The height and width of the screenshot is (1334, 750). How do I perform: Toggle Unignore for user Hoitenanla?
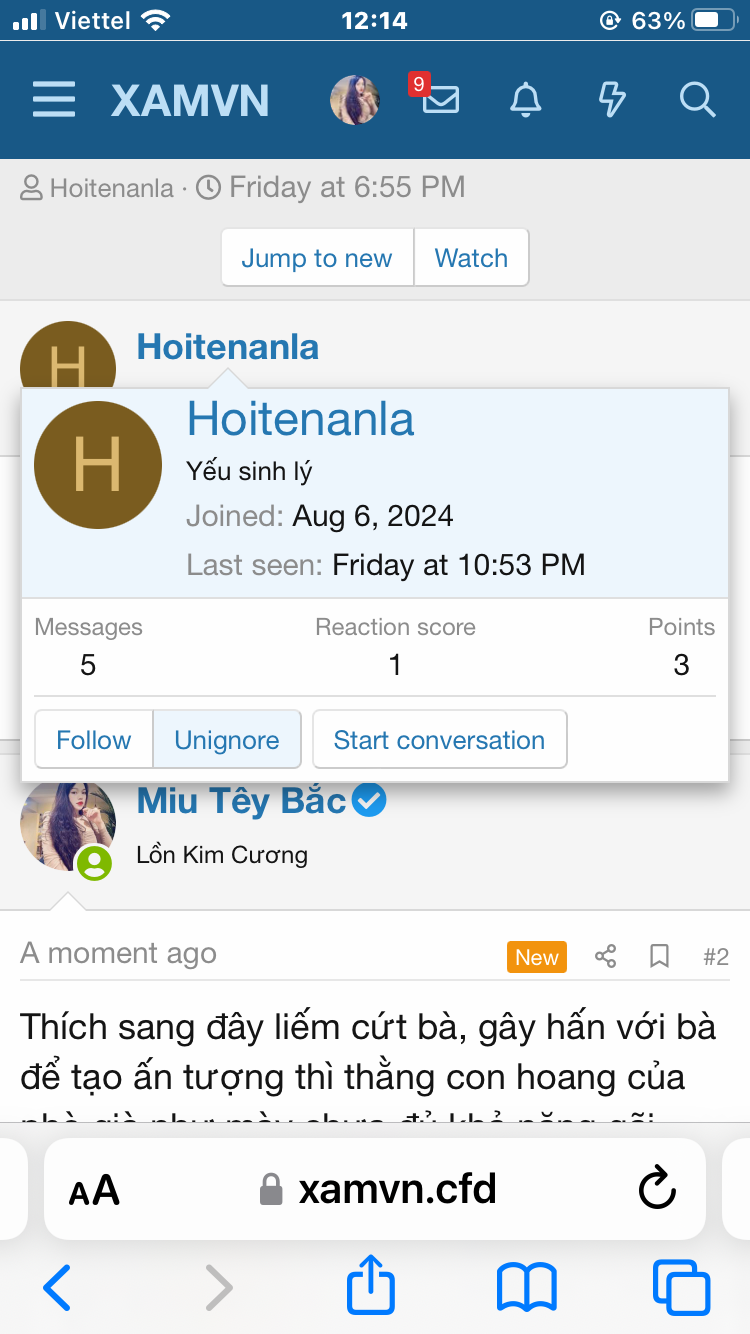click(x=227, y=740)
